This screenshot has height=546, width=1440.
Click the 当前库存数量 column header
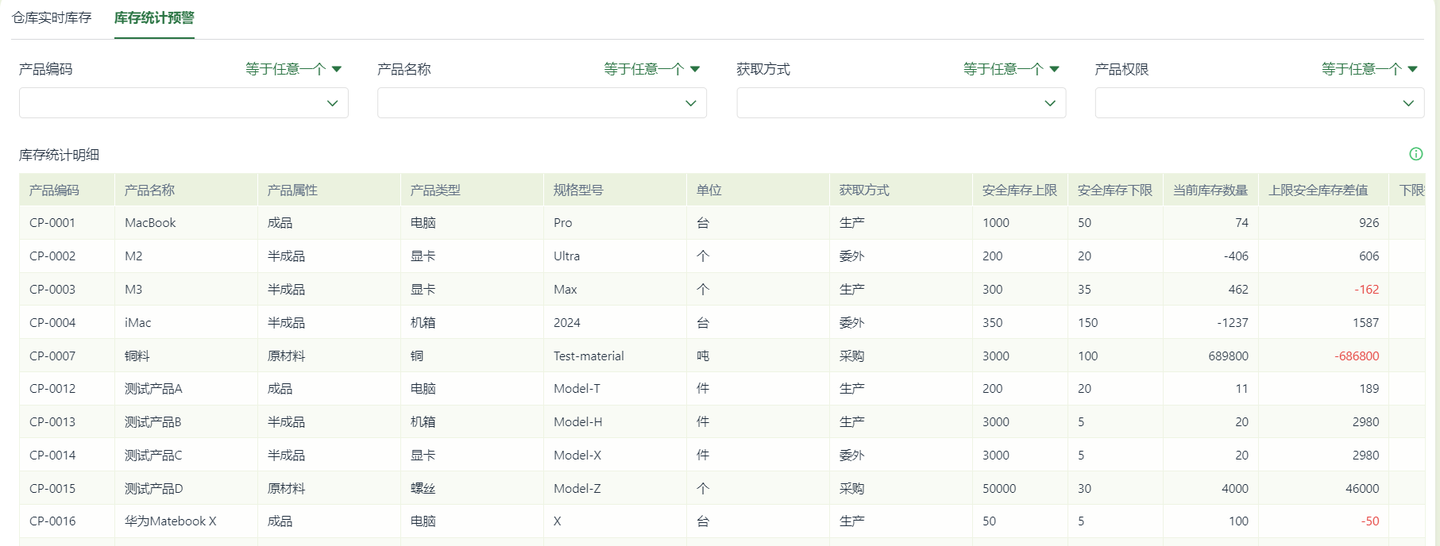(x=1210, y=190)
